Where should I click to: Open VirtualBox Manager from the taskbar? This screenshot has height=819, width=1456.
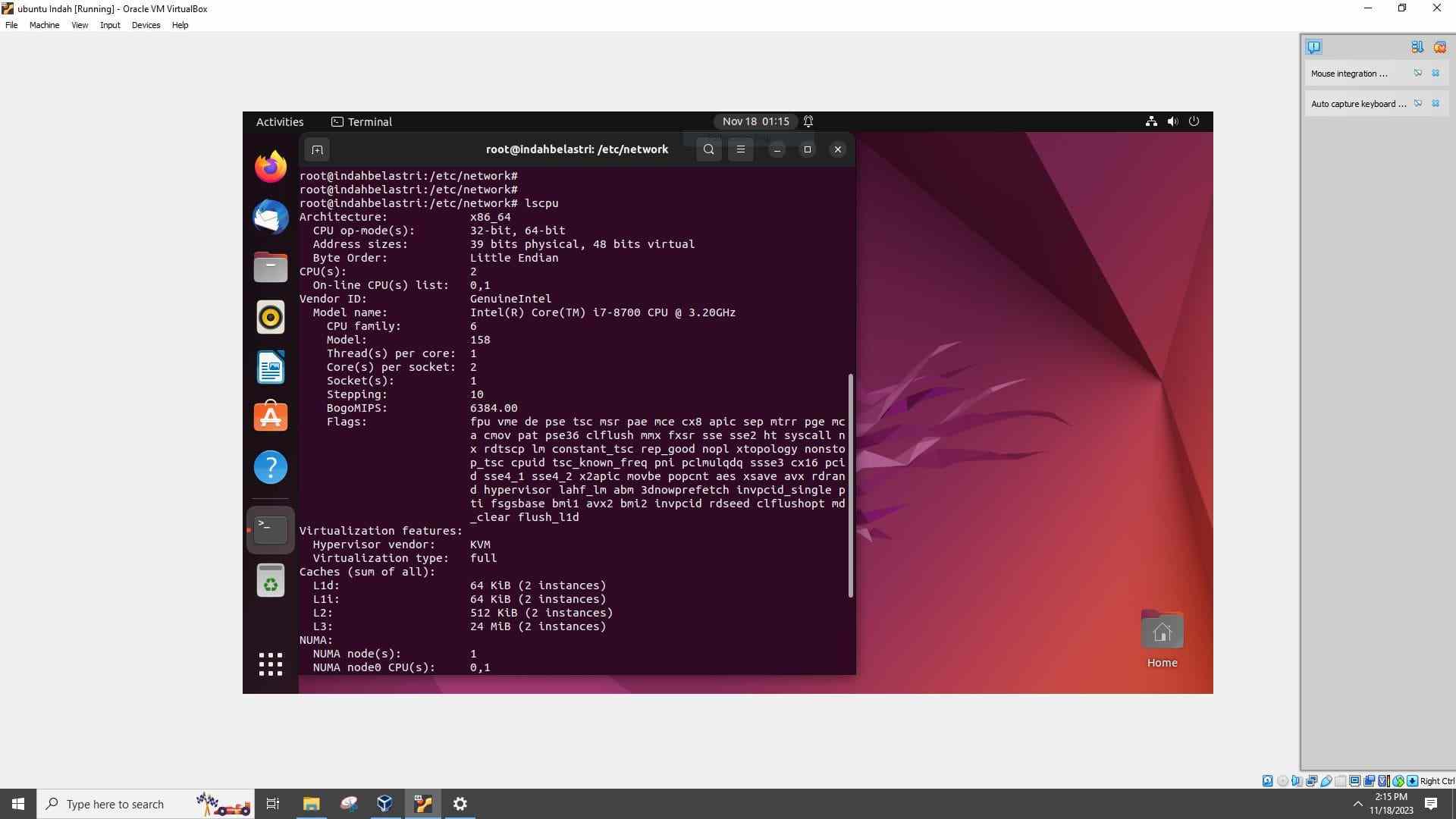(385, 804)
